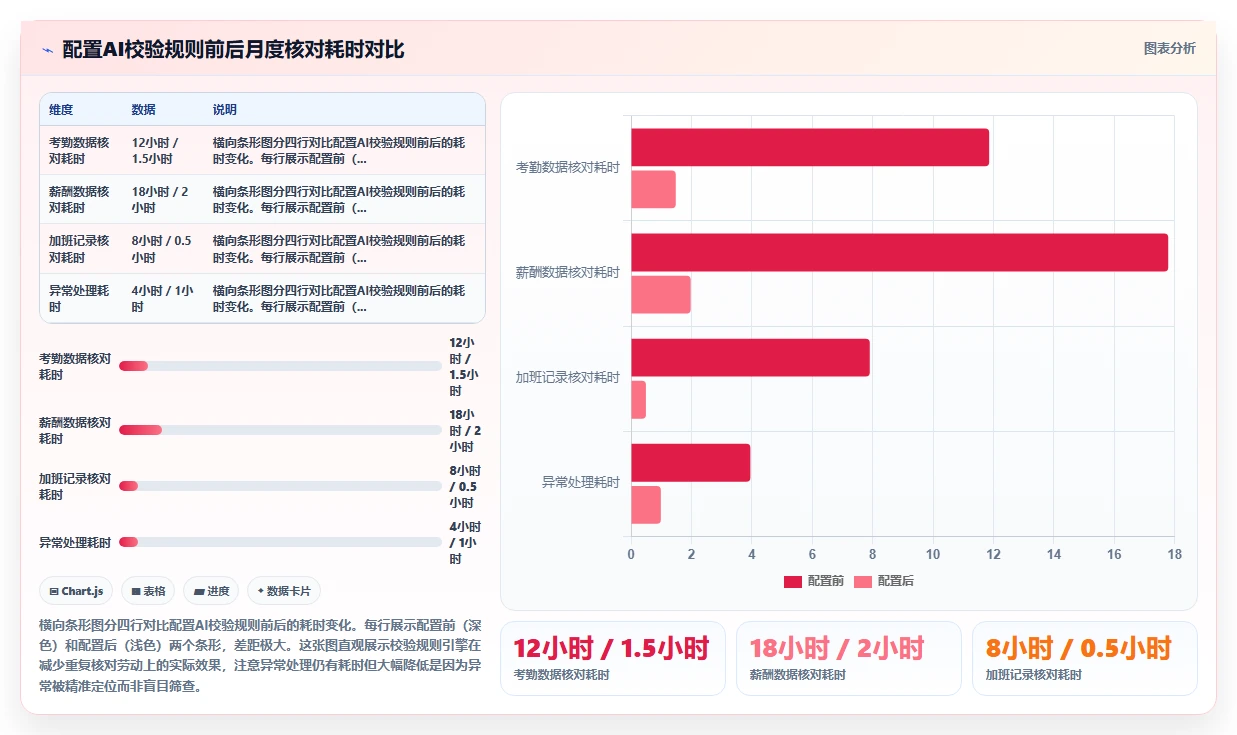1237x735 pixels.
Task: Click the light 配置后 bar for 薪酬数据核对耗时
Action: tap(661, 294)
